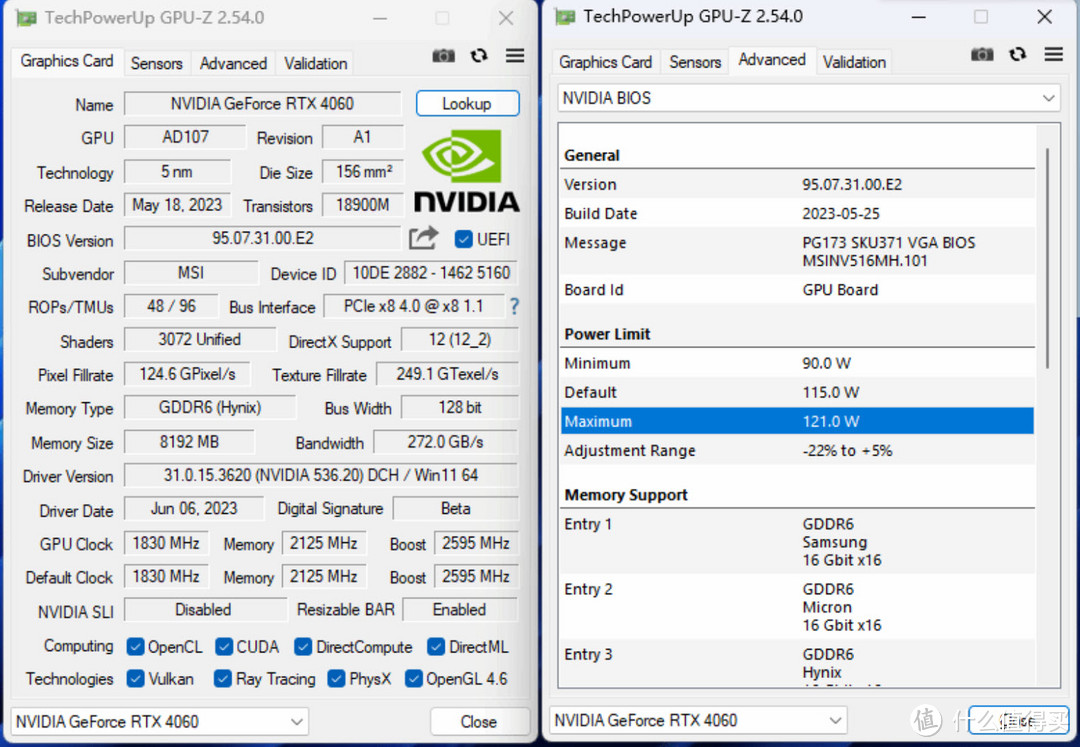Select the Message PG173 SKU371 row

click(797, 251)
